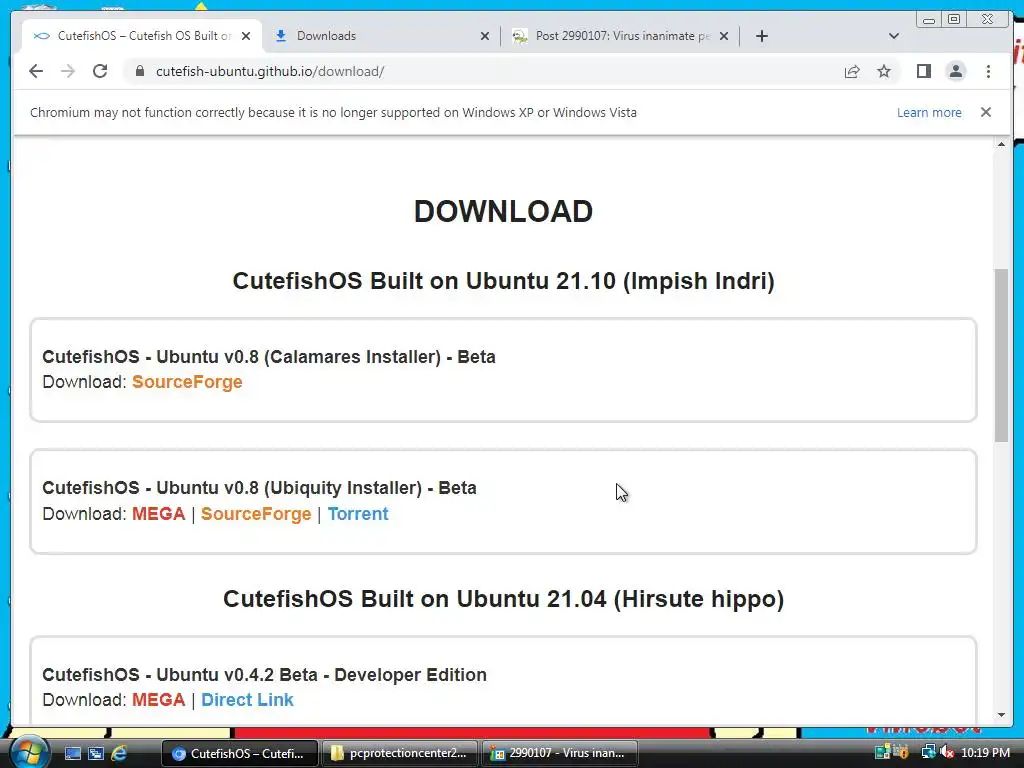Viewport: 1024px width, 768px height.
Task: Click the v0.4.2 Beta Developer Edition title
Action: pyautogui.click(x=264, y=675)
